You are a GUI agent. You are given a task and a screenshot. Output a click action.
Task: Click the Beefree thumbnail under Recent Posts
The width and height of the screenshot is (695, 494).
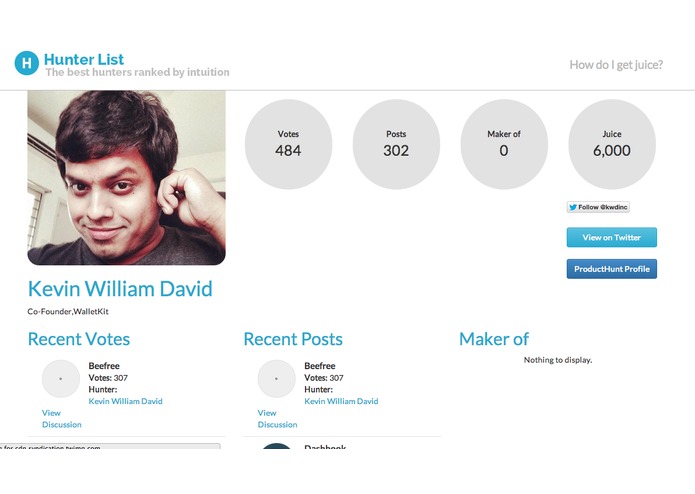point(276,379)
